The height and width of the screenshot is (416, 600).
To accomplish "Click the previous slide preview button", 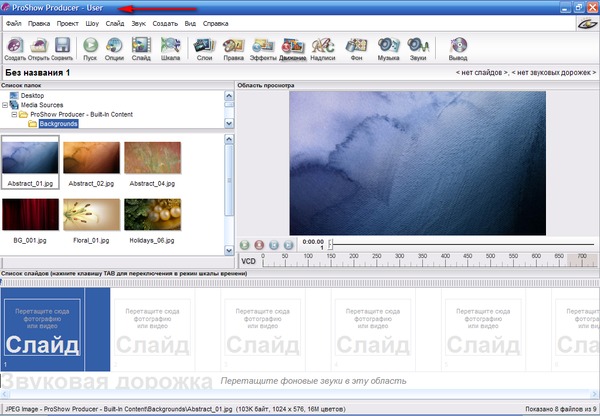I will [274, 245].
